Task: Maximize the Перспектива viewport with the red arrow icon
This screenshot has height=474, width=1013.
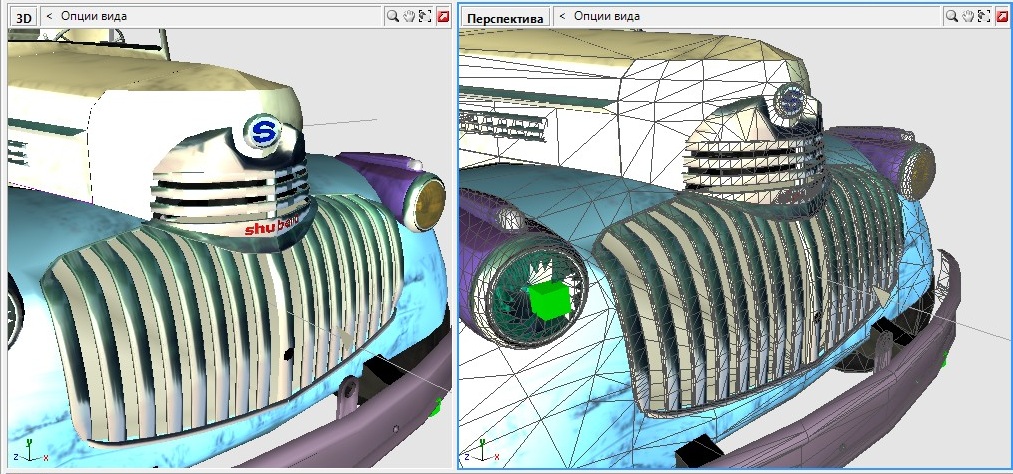Action: pyautogui.click(x=1000, y=16)
